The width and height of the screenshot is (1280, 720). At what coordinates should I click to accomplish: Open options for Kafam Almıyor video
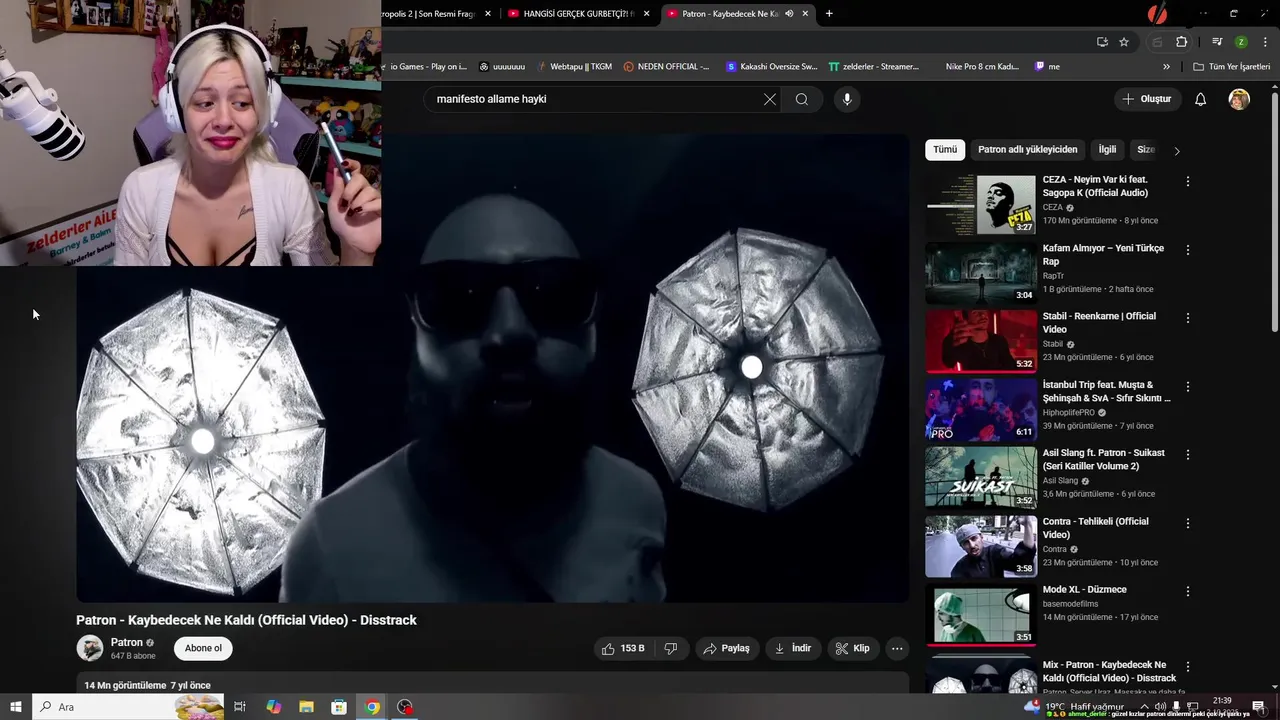pyautogui.click(x=1187, y=249)
